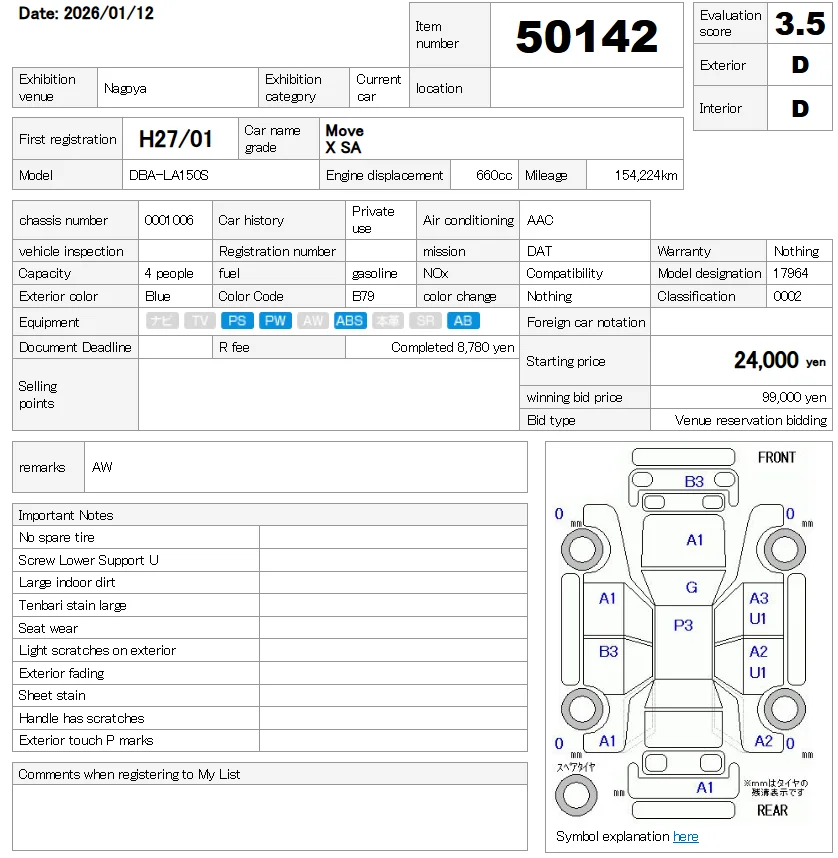
Task: Click the P3 roof mark on diagram
Action: pos(683,625)
